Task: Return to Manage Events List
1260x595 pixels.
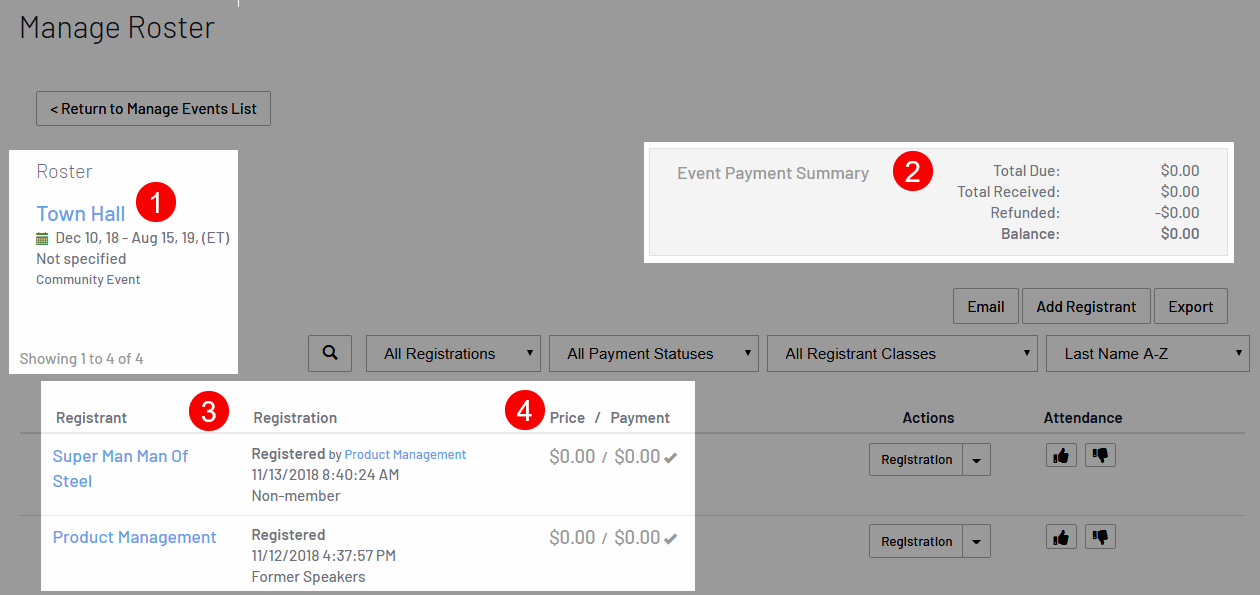Action: click(153, 109)
